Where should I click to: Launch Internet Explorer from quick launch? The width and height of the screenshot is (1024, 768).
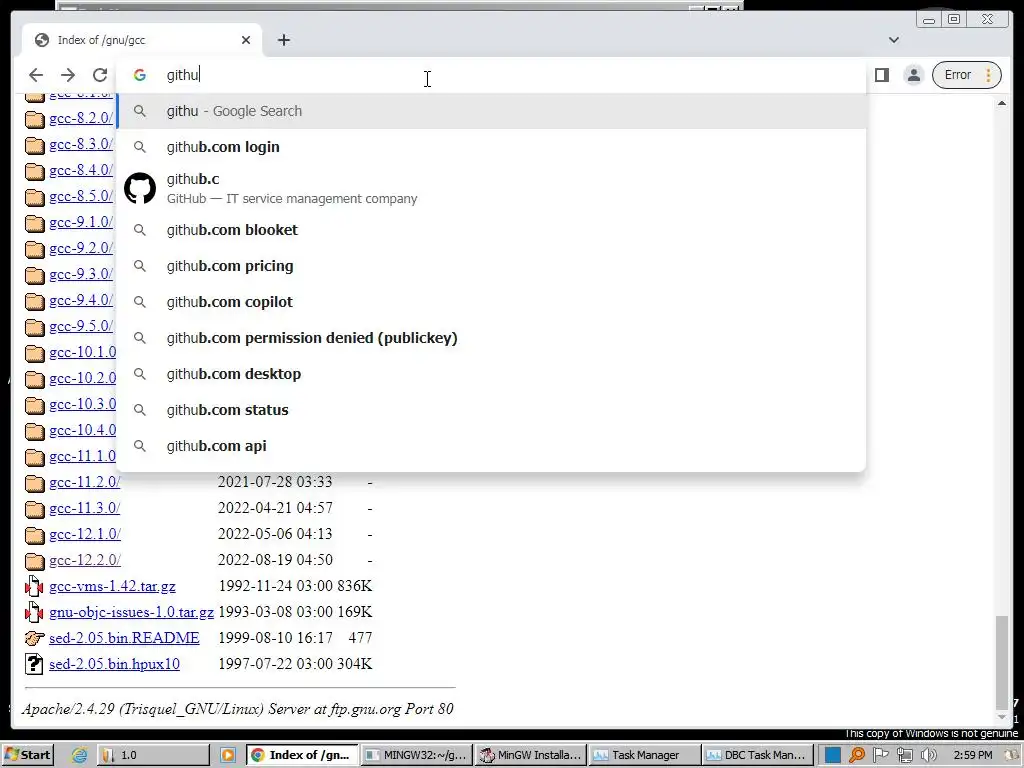(79, 755)
